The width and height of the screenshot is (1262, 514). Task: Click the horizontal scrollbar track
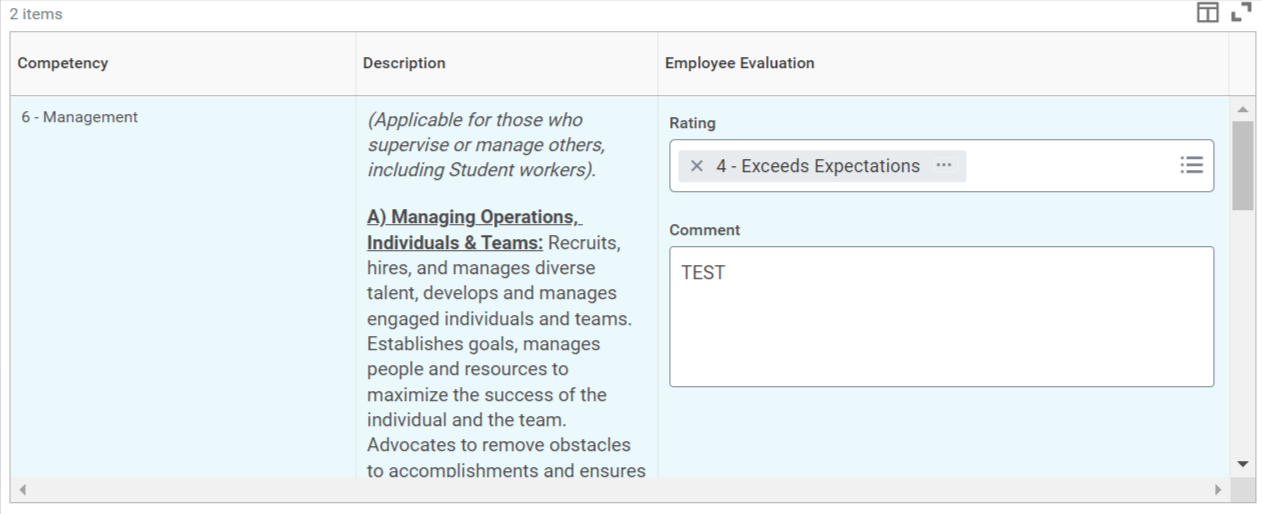pyautogui.click(x=620, y=490)
